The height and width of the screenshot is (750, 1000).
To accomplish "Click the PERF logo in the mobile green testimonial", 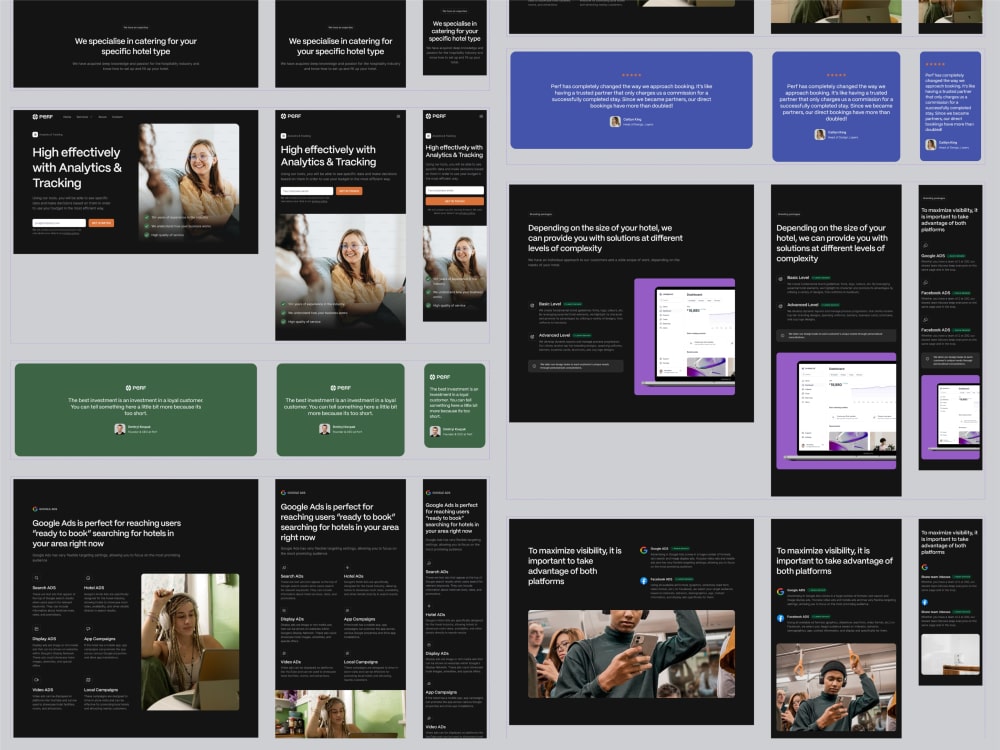I will pos(439,377).
